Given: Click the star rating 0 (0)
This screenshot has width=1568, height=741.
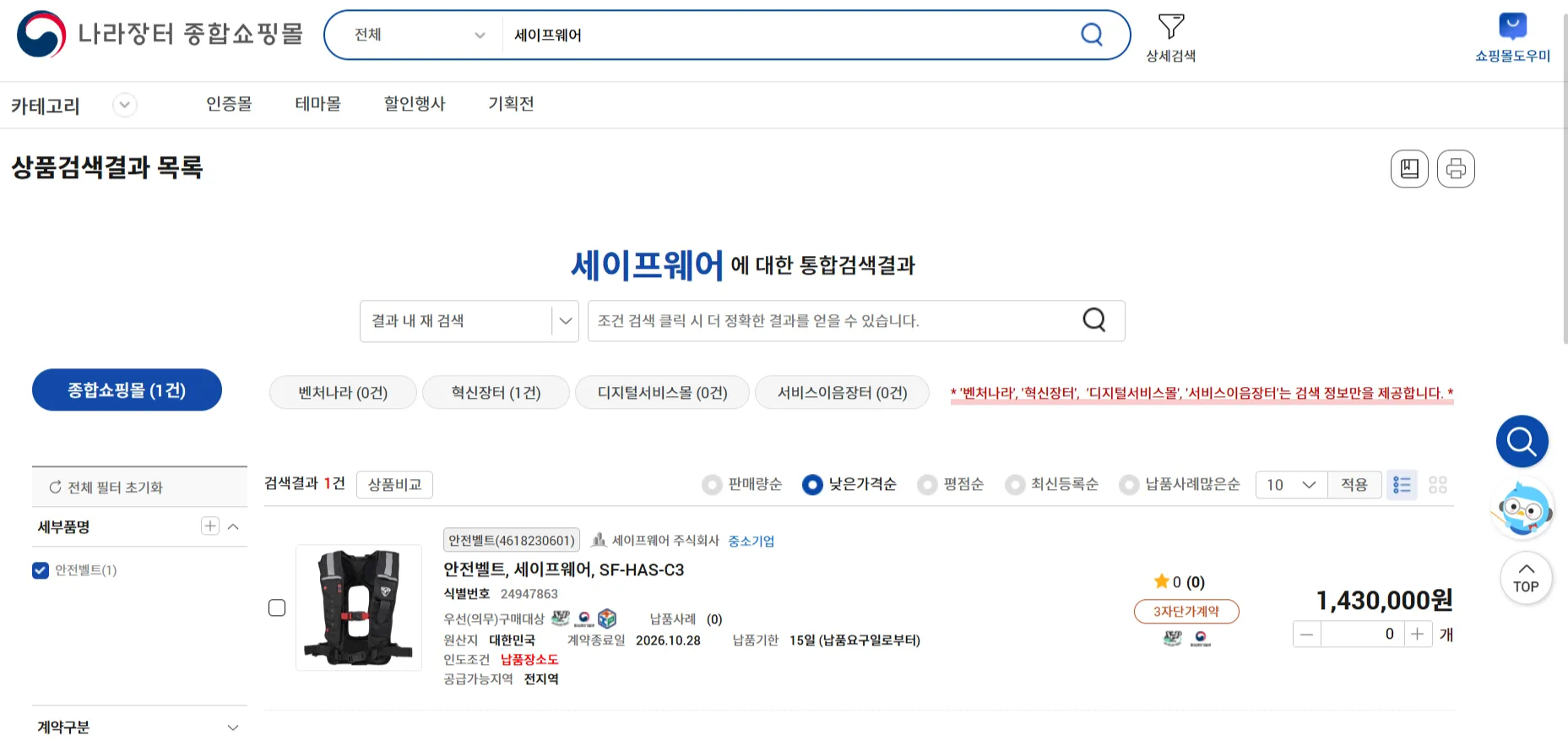Looking at the screenshot, I should coord(1180,582).
